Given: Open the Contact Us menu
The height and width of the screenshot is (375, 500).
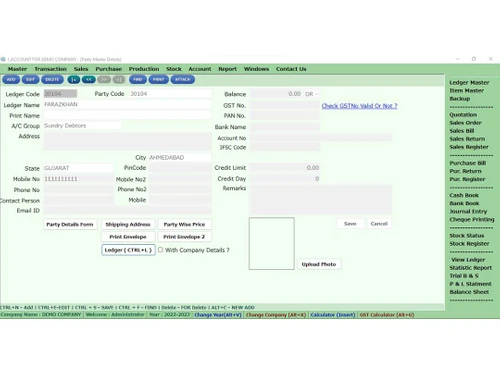Looking at the screenshot, I should (x=291, y=69).
